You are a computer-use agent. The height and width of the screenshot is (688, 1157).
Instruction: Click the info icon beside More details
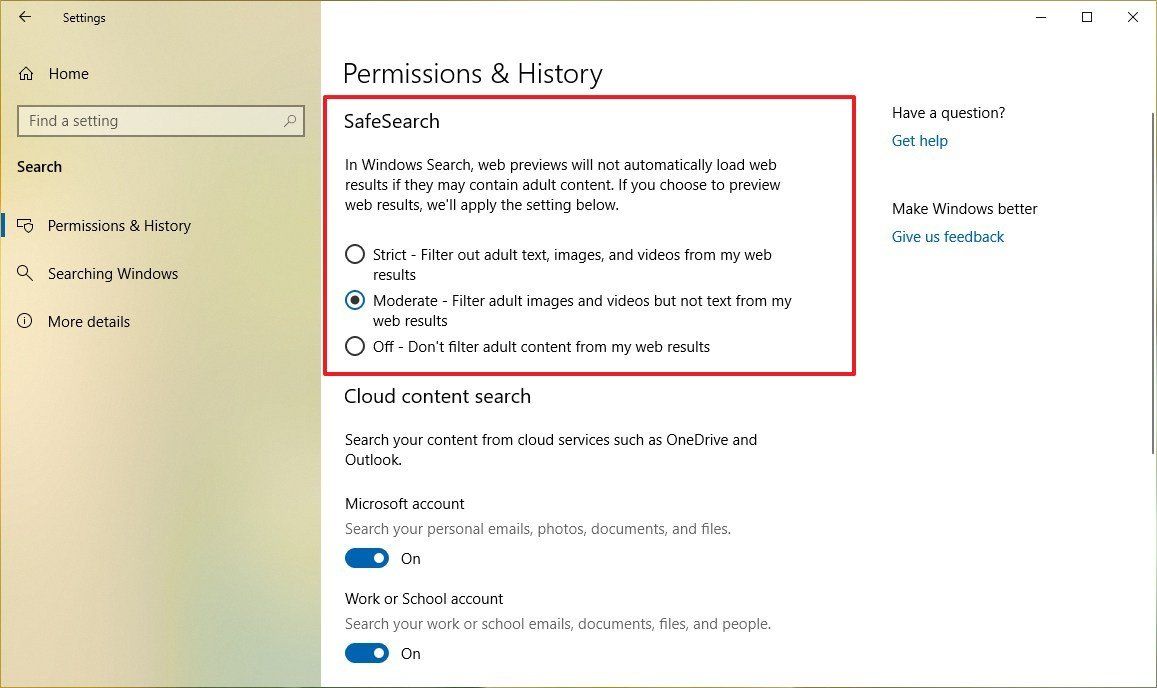tap(25, 321)
